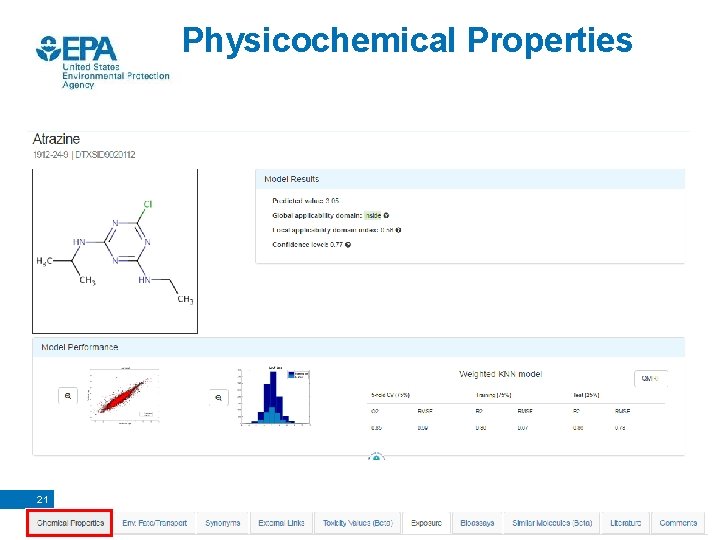The width and height of the screenshot is (720, 540).
Task: Click the Training column header
Action: (494, 395)
